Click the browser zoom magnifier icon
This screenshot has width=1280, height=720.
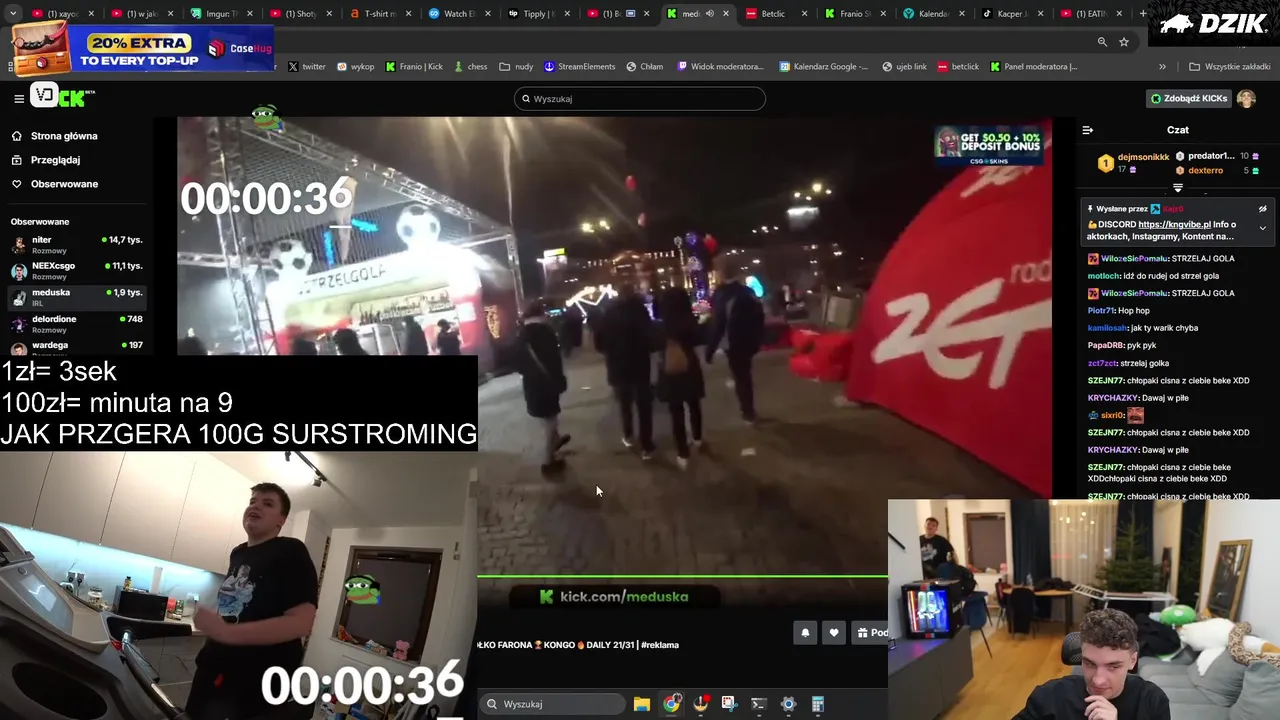pyautogui.click(x=1102, y=42)
